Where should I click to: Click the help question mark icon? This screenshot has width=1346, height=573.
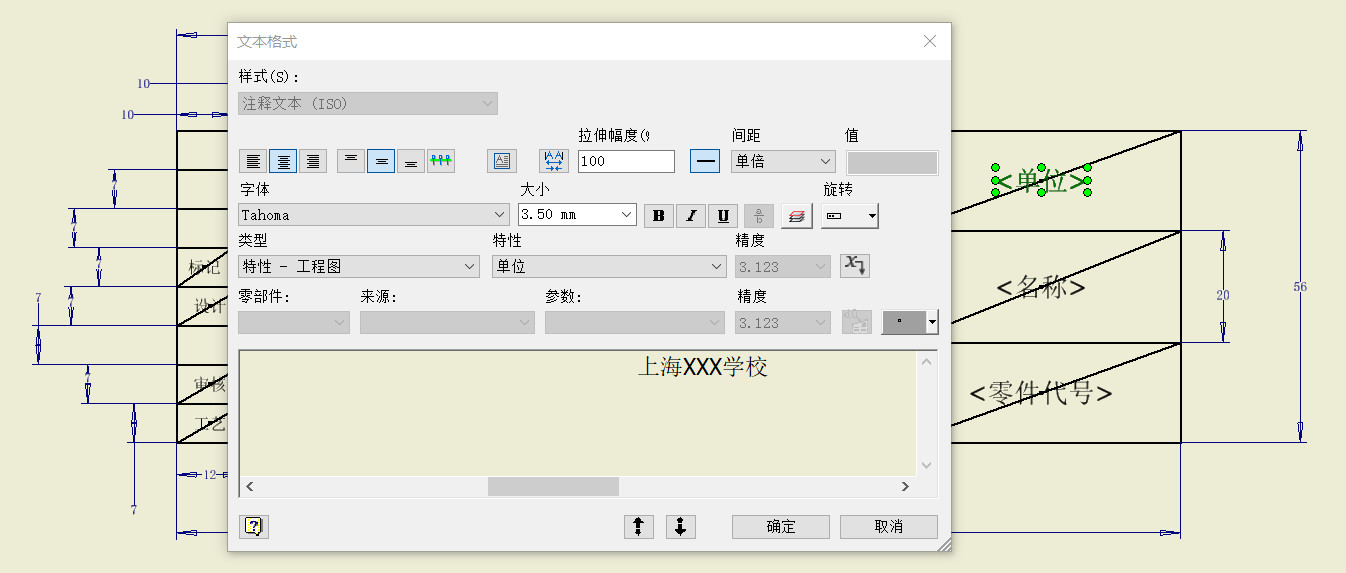[x=254, y=526]
